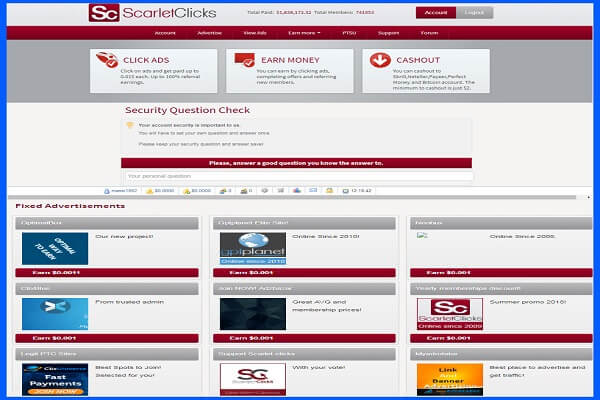The height and width of the screenshot is (400, 600).
Task: Open the View Ads menu item
Action: click(254, 33)
